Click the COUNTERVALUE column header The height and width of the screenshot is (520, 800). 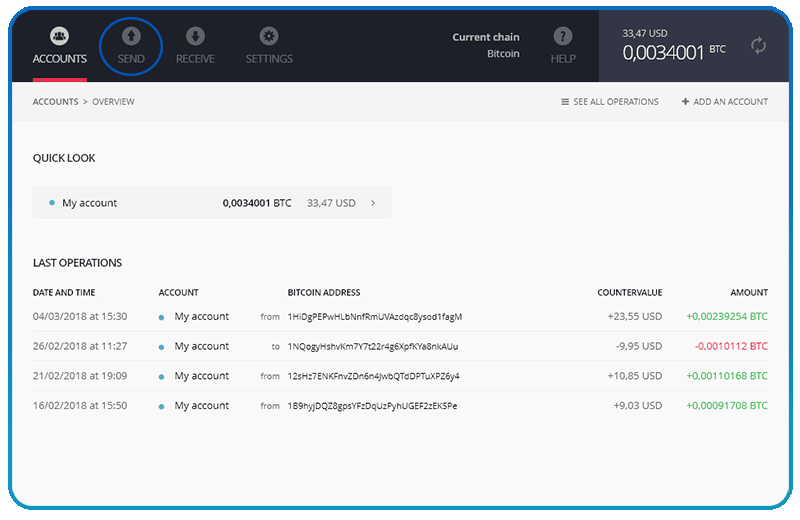click(630, 292)
